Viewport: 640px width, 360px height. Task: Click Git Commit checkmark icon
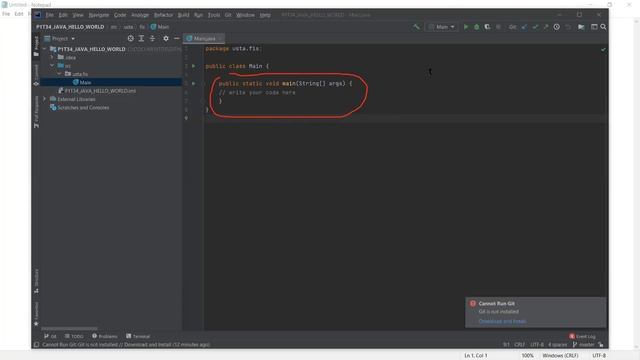[535, 27]
